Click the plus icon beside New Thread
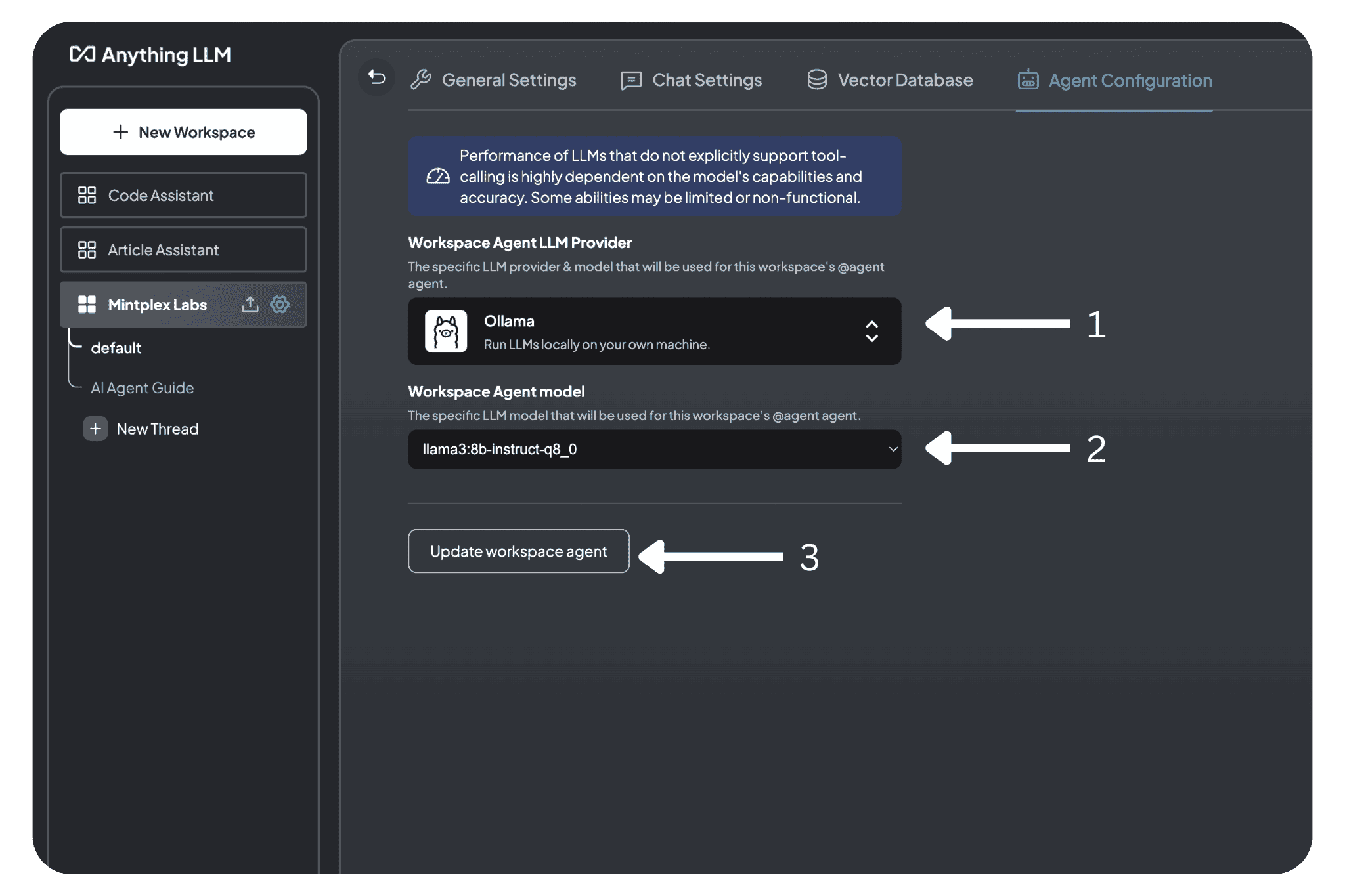The height and width of the screenshot is (896, 1345). (x=95, y=429)
